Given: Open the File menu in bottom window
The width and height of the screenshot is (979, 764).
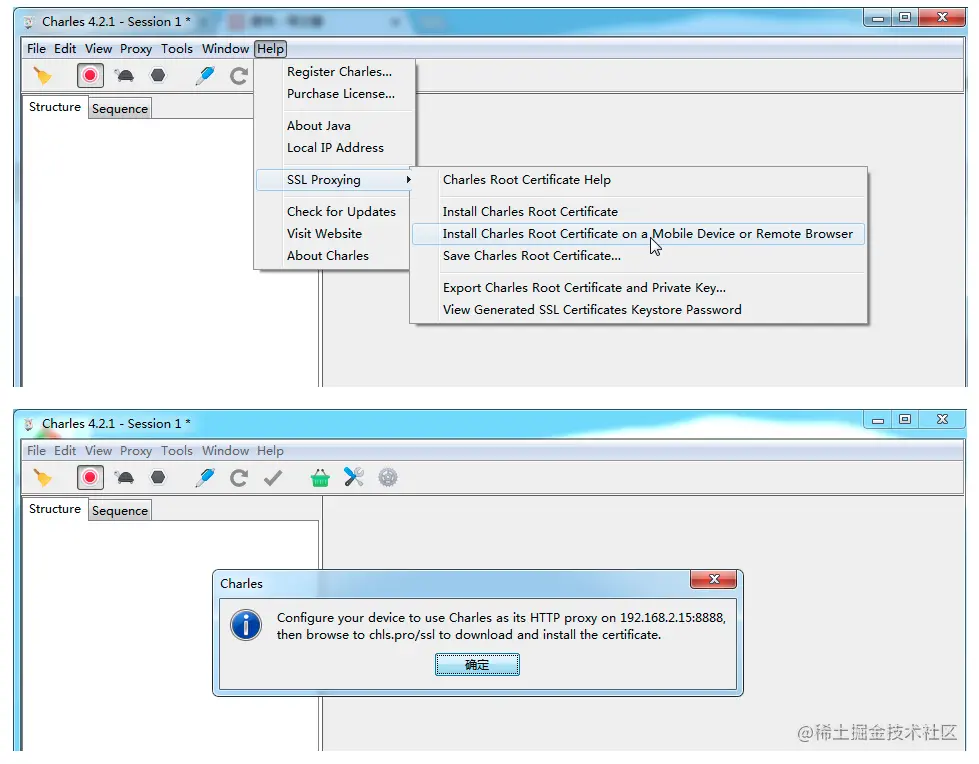Looking at the screenshot, I should [36, 451].
